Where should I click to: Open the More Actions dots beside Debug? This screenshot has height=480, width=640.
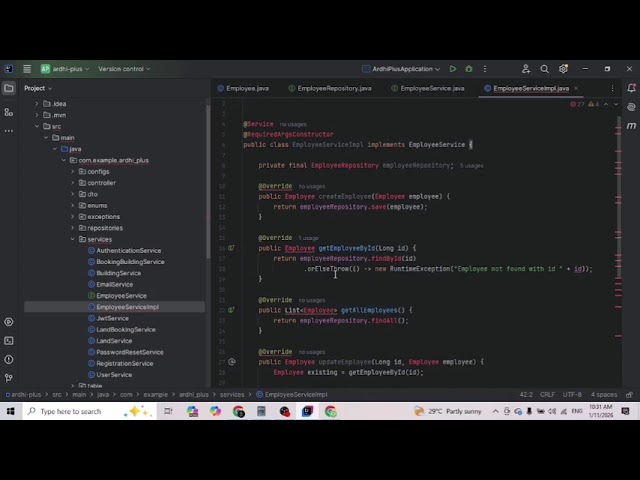(485, 69)
